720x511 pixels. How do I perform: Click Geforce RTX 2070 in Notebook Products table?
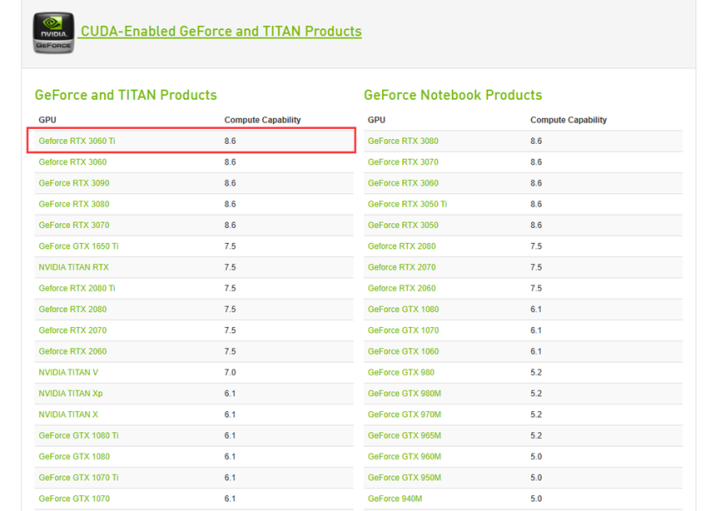pos(402,267)
